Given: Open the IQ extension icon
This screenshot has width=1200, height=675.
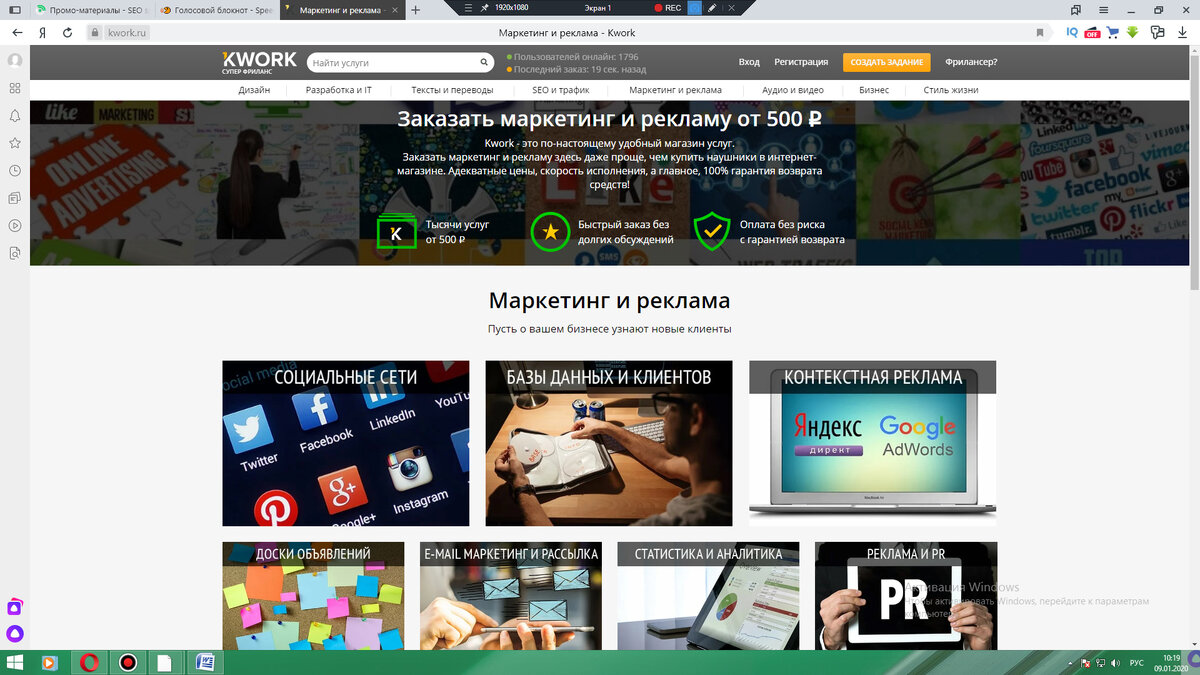Looking at the screenshot, I should point(1072,32).
